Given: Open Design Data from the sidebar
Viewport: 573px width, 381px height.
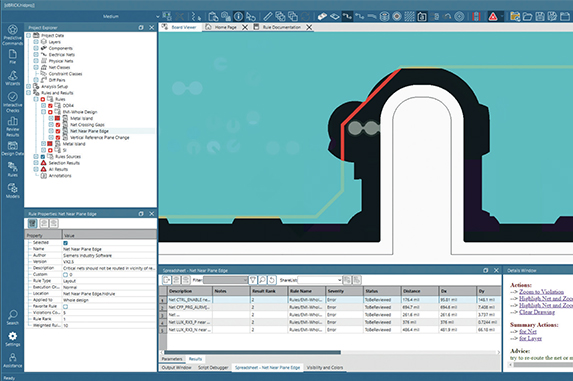Looking at the screenshot, I should click(x=12, y=148).
